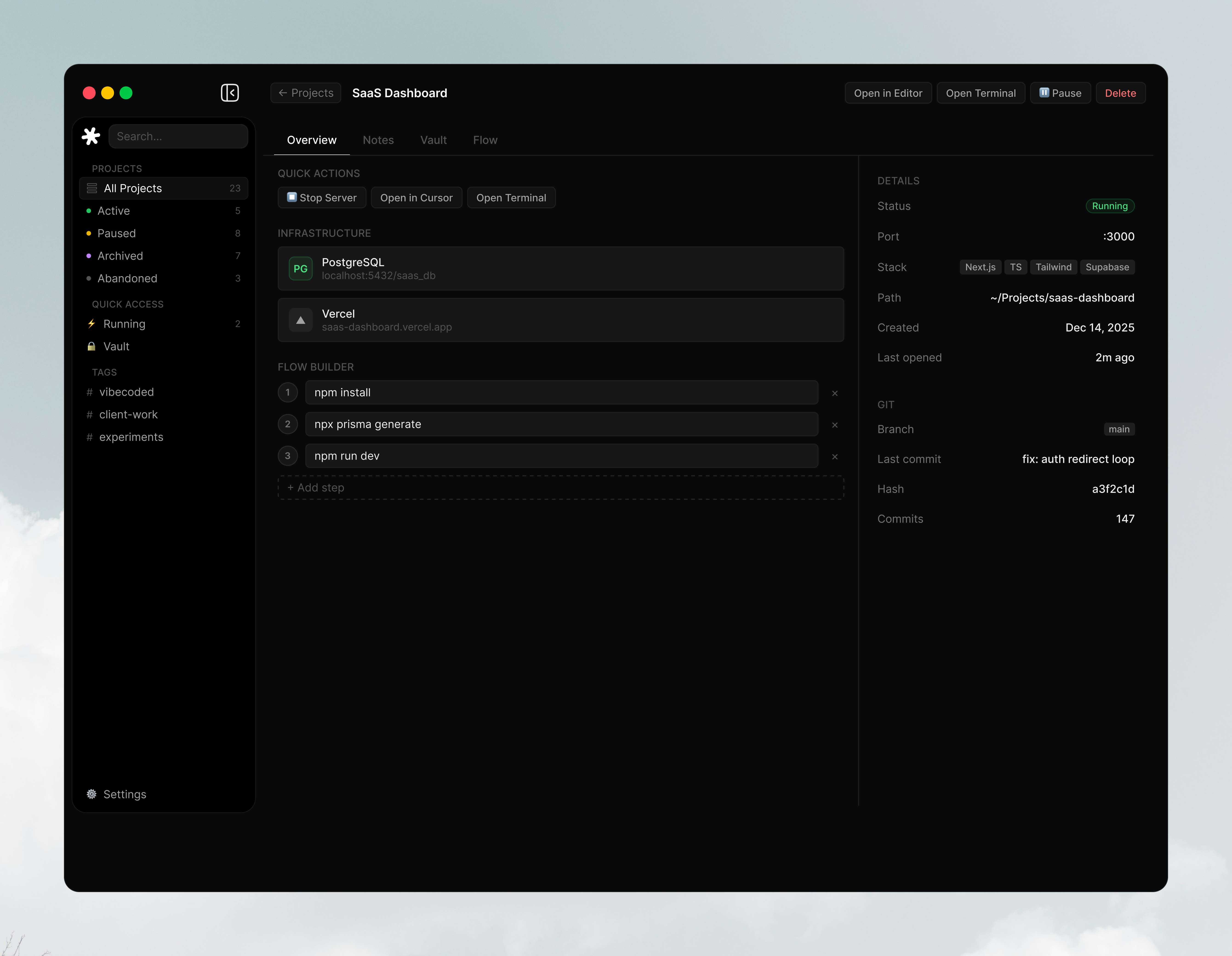Screen dimensions: 1232x956
Task: Open Settings
Action: pos(164,794)
